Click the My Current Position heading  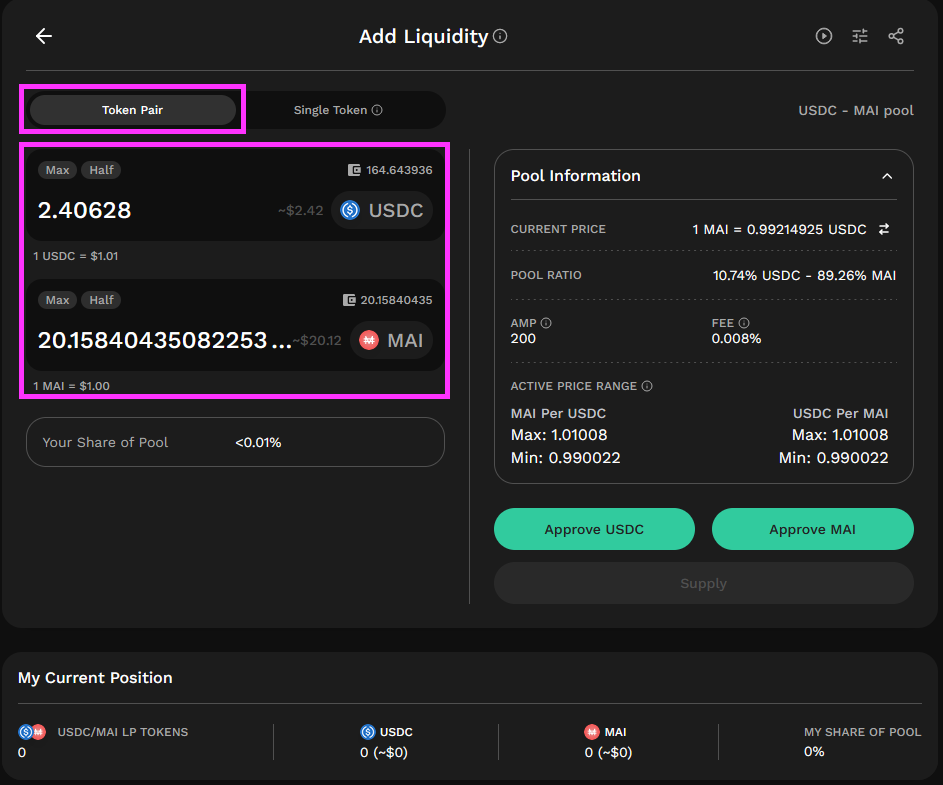click(x=95, y=678)
